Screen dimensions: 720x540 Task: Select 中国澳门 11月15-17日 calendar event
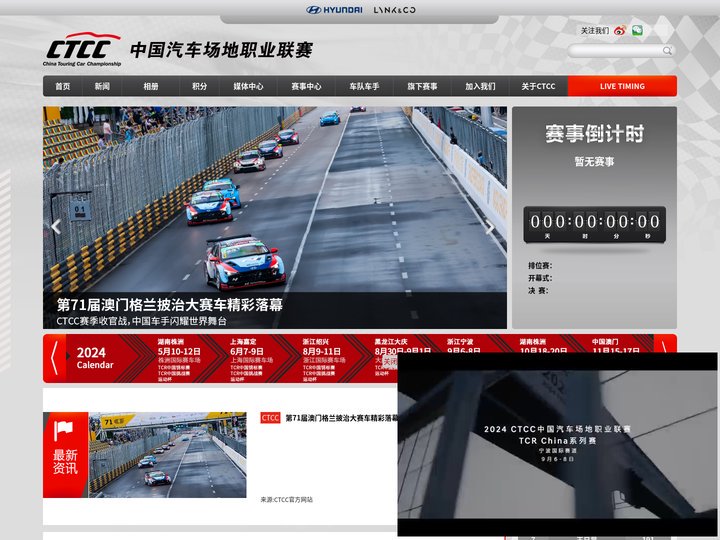pos(615,346)
